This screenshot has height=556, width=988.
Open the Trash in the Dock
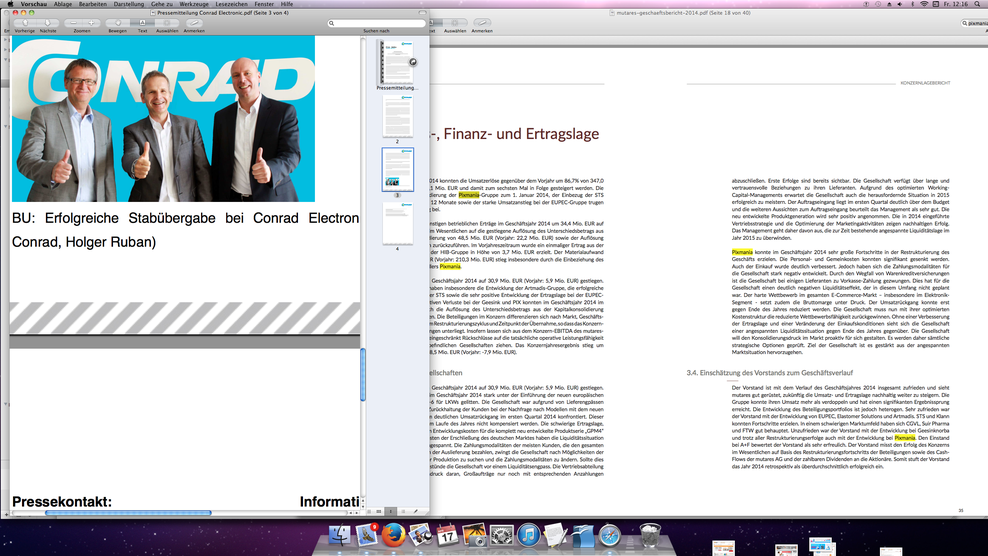[650, 535]
